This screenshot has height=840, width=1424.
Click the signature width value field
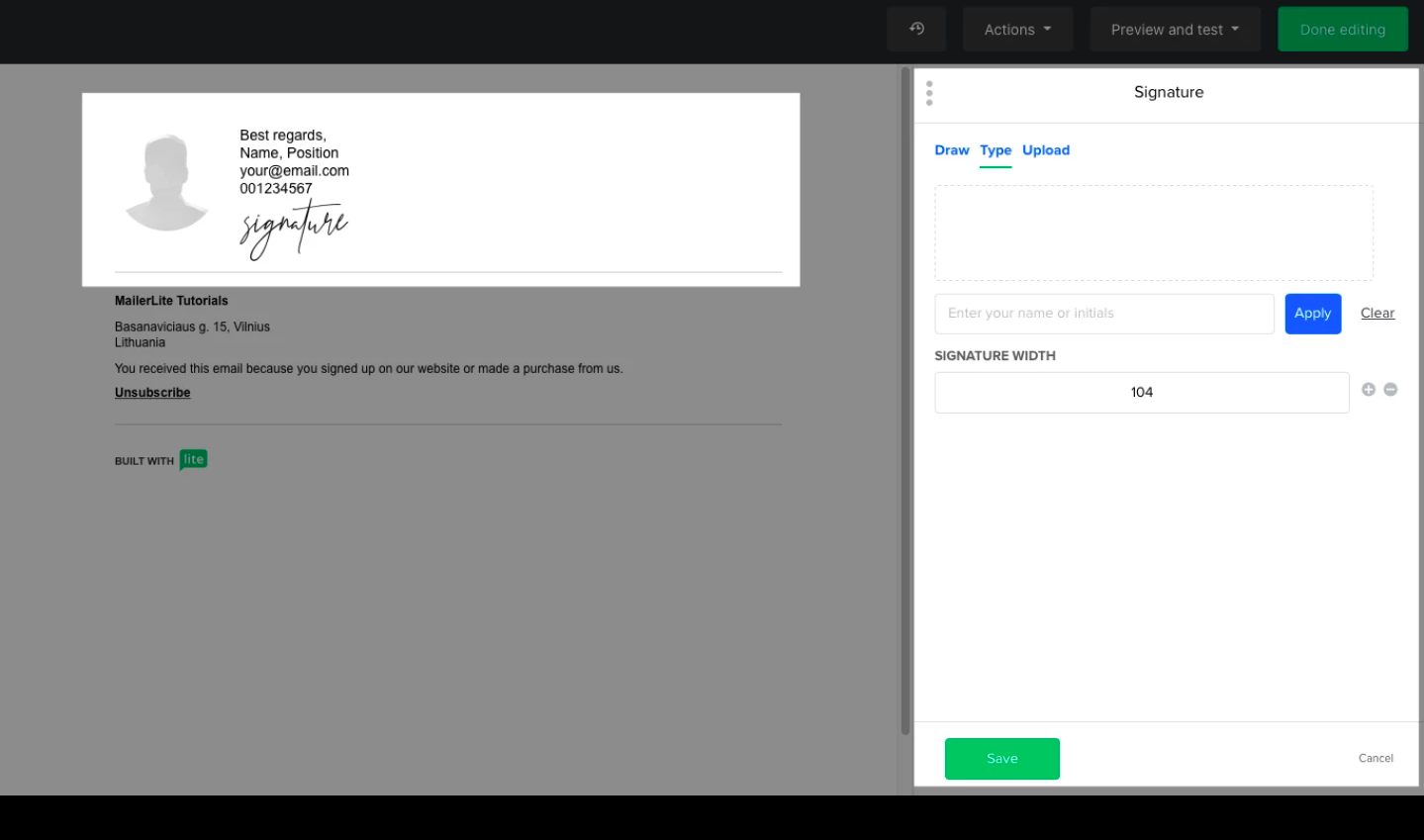coord(1141,393)
